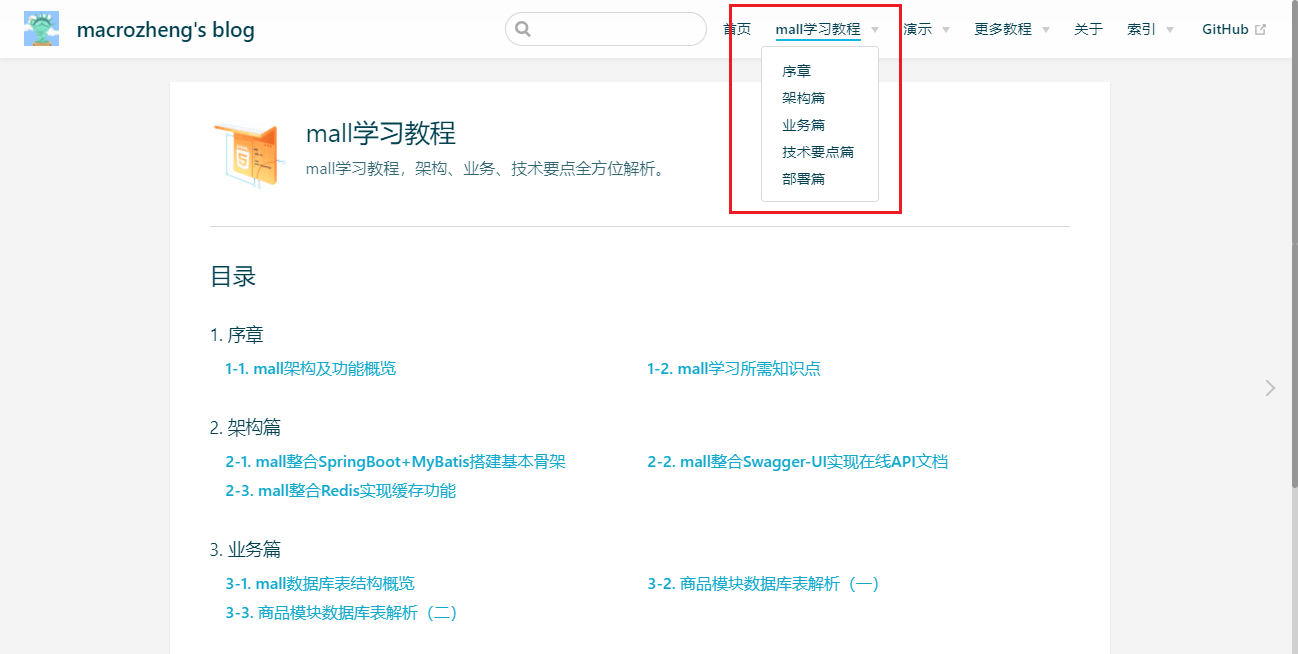Open the mall学习教程 nav item
Image resolution: width=1298 pixels, height=654 pixels.
click(818, 29)
